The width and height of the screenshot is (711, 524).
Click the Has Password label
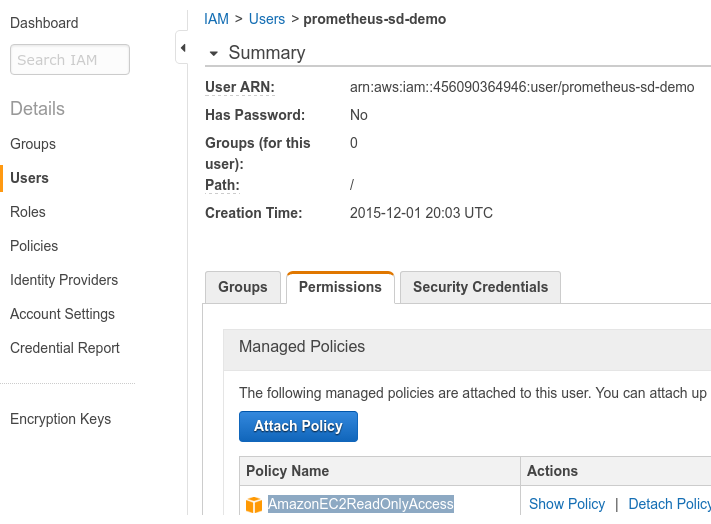255,115
